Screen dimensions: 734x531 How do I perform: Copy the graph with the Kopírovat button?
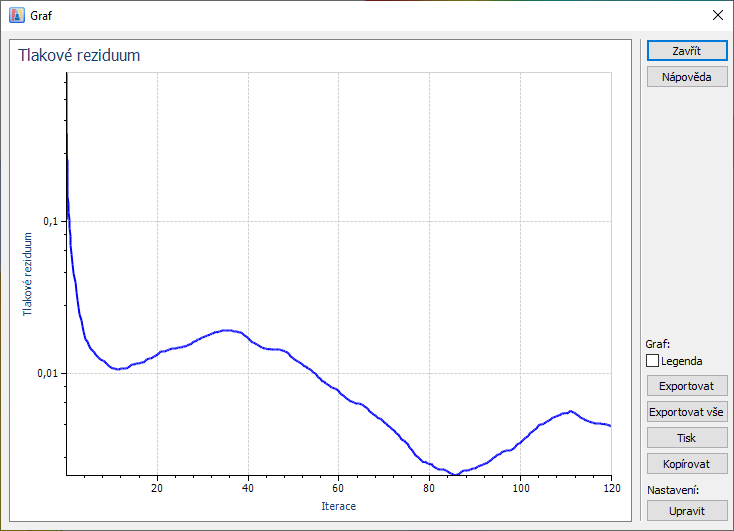click(x=687, y=464)
